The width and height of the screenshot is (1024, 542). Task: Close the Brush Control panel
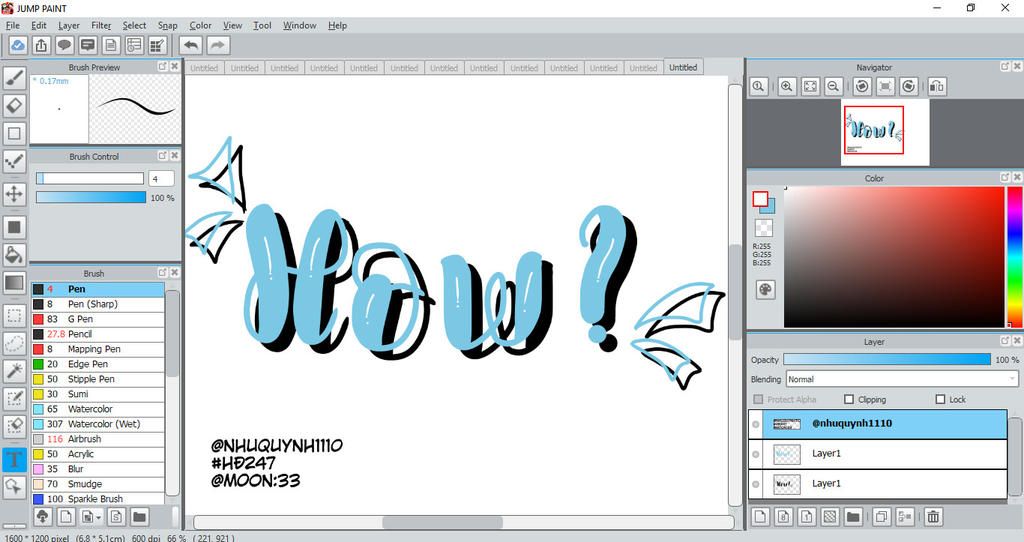pyautogui.click(x=175, y=155)
